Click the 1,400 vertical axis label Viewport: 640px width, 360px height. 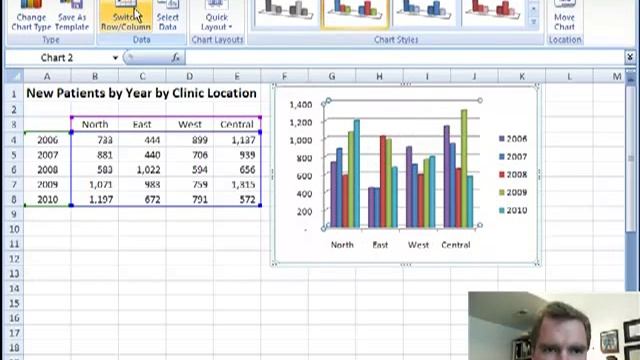[301, 105]
